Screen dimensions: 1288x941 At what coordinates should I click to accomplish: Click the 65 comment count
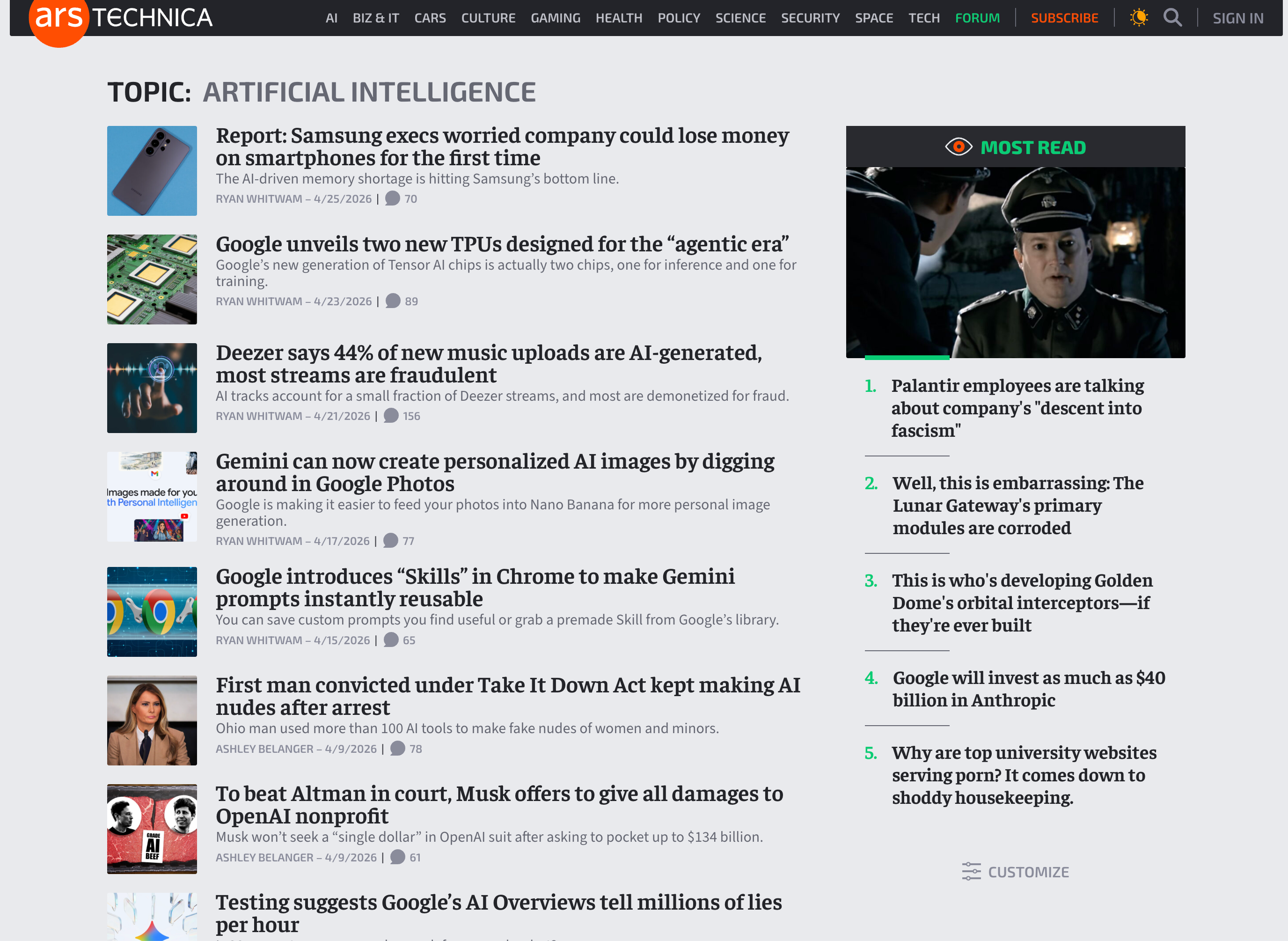click(409, 640)
